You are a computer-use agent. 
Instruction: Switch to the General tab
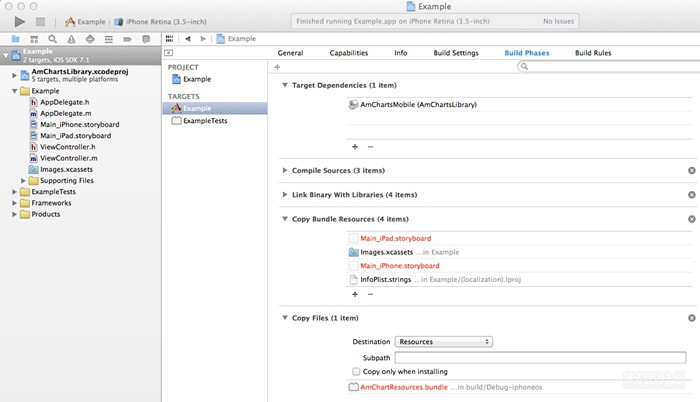pyautogui.click(x=290, y=53)
